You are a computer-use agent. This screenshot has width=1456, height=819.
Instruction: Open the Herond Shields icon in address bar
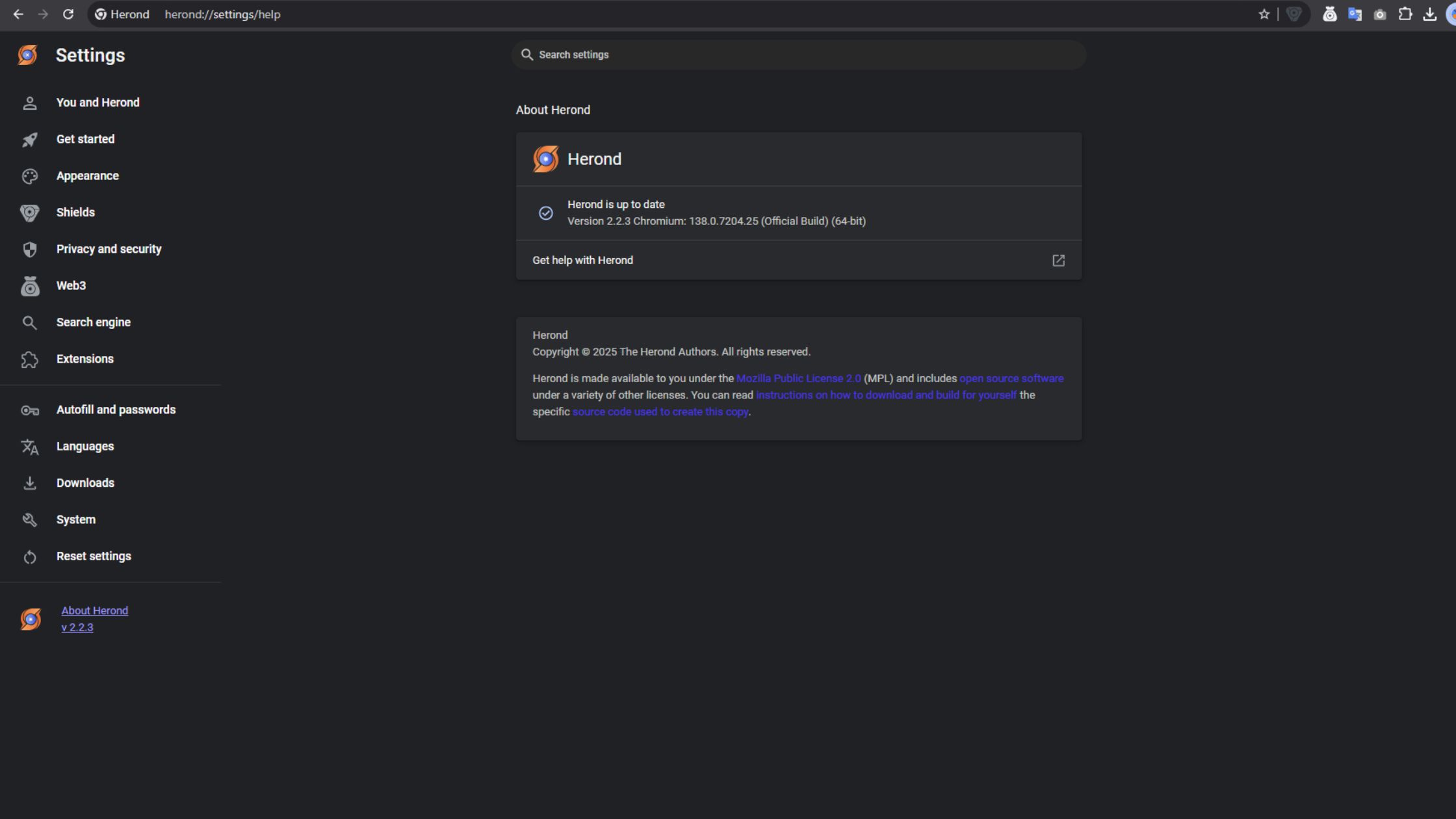click(1293, 14)
